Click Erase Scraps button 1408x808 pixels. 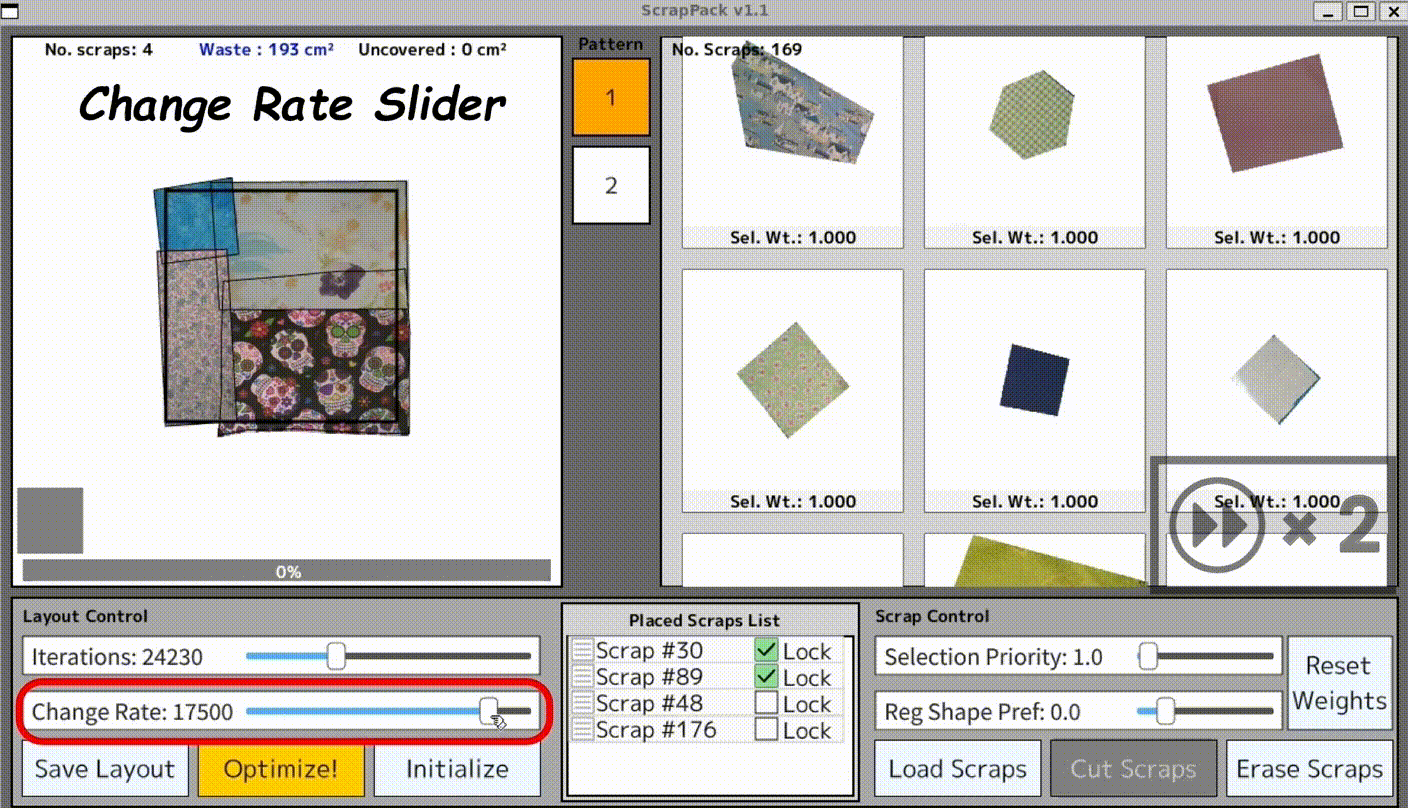pos(1309,769)
